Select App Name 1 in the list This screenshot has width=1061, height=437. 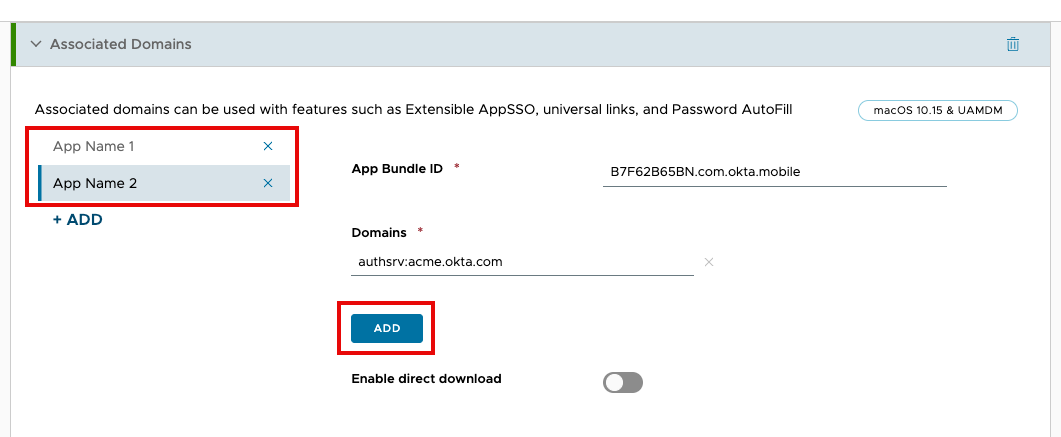click(x=94, y=146)
